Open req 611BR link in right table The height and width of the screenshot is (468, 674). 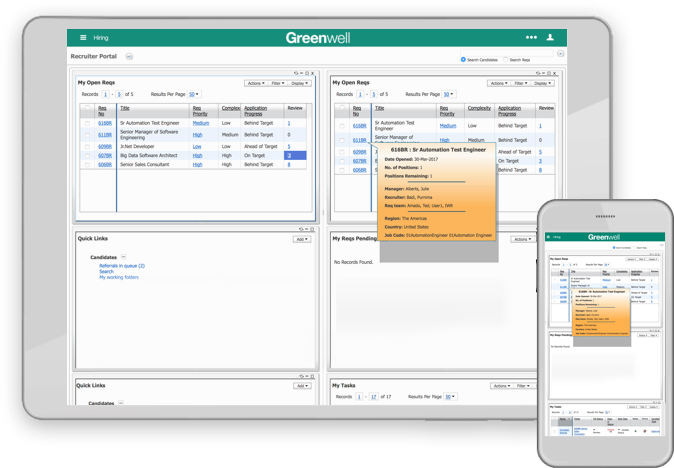[x=359, y=140]
